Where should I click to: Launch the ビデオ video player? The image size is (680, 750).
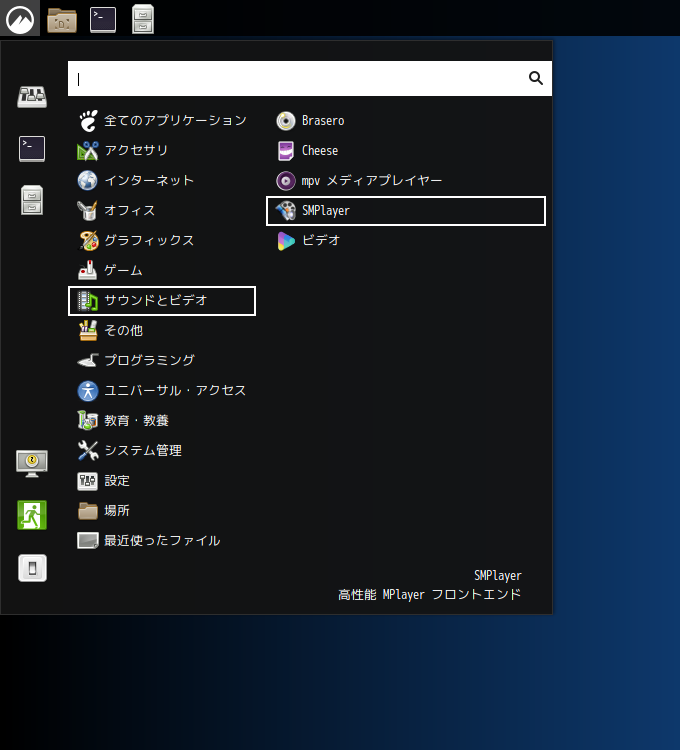(406, 241)
